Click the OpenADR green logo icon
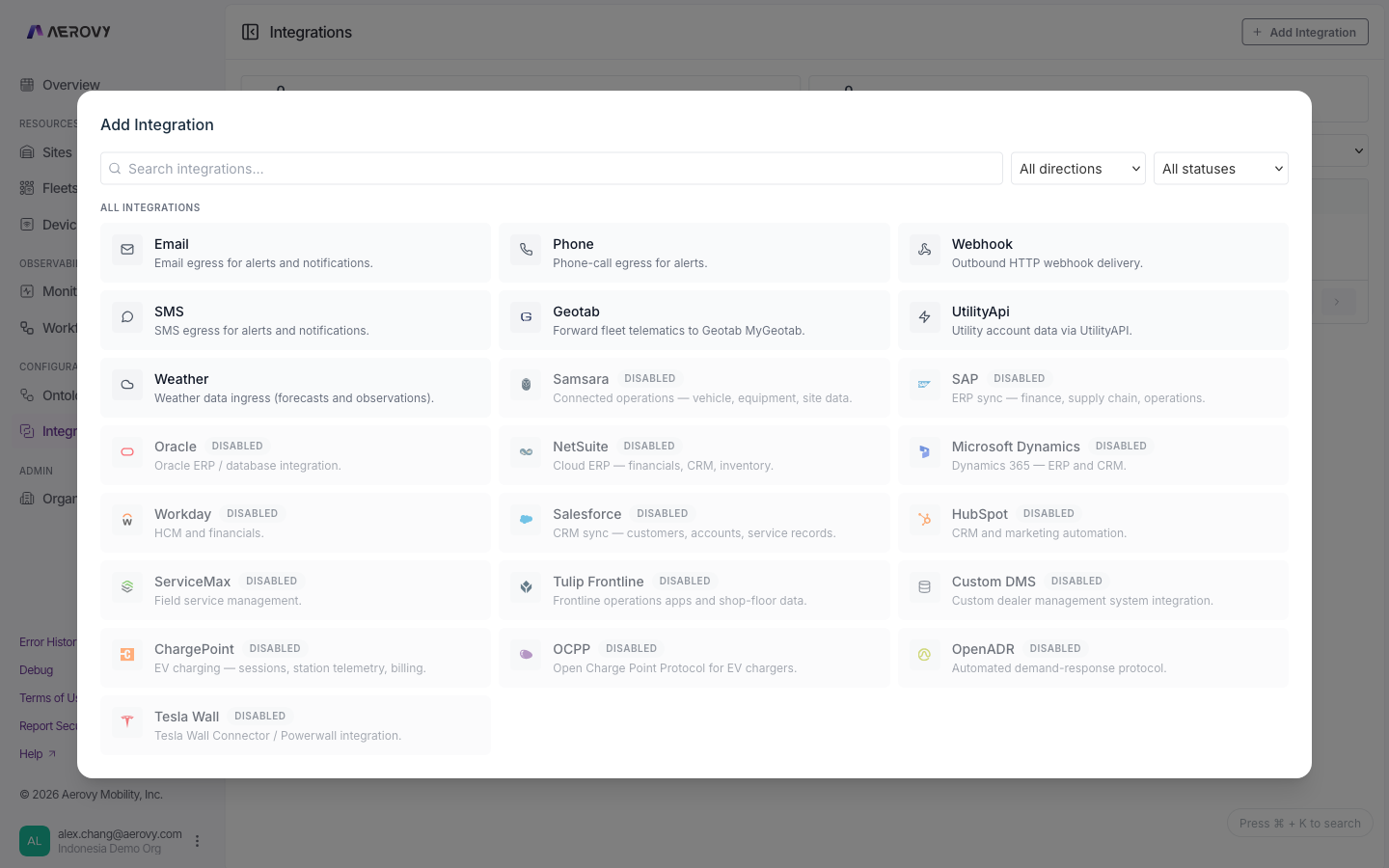Image resolution: width=1389 pixels, height=868 pixels. coord(924,655)
